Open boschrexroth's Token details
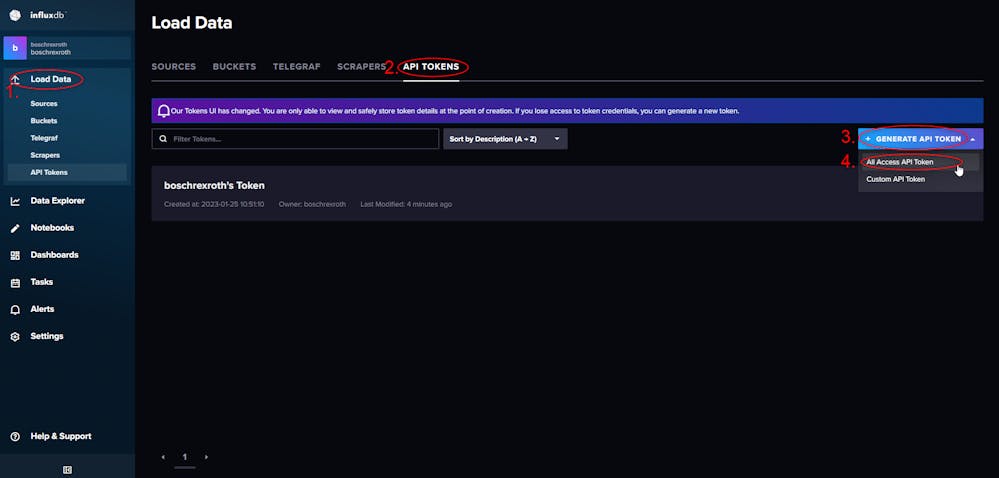Viewport: 999px width, 478px height. tap(214, 185)
